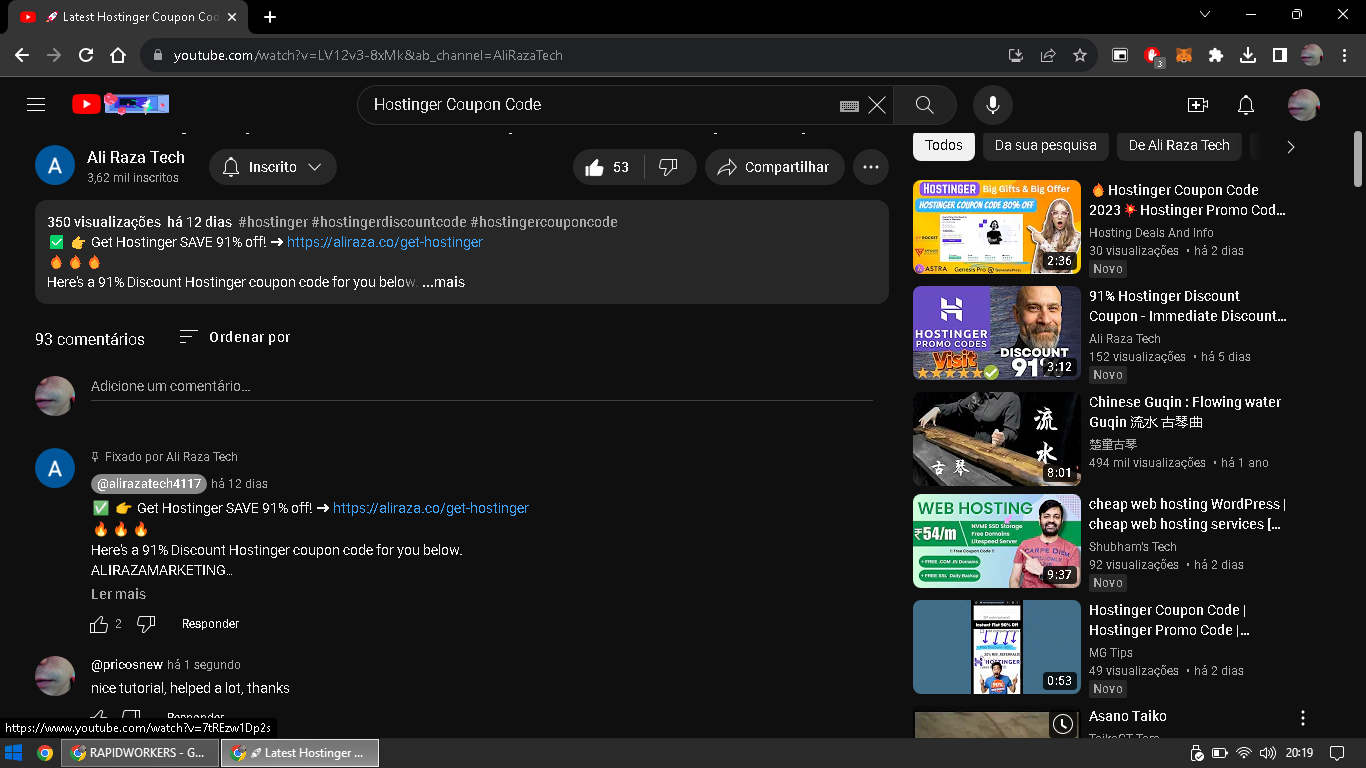Open aliraza.co link in pinned comment
The width and height of the screenshot is (1366, 768).
pos(431,508)
